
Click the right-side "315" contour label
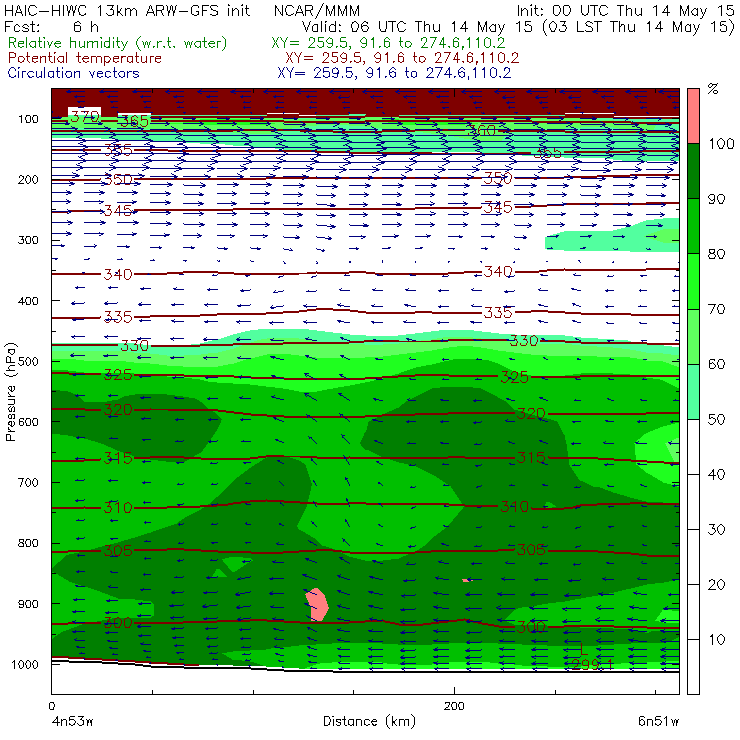[531, 457]
